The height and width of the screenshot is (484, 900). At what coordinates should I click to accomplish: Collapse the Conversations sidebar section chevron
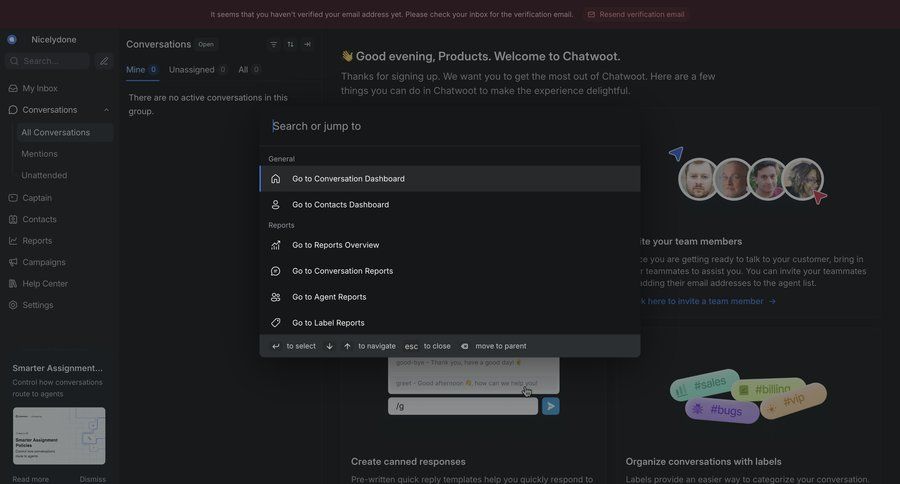pyautogui.click(x=106, y=110)
